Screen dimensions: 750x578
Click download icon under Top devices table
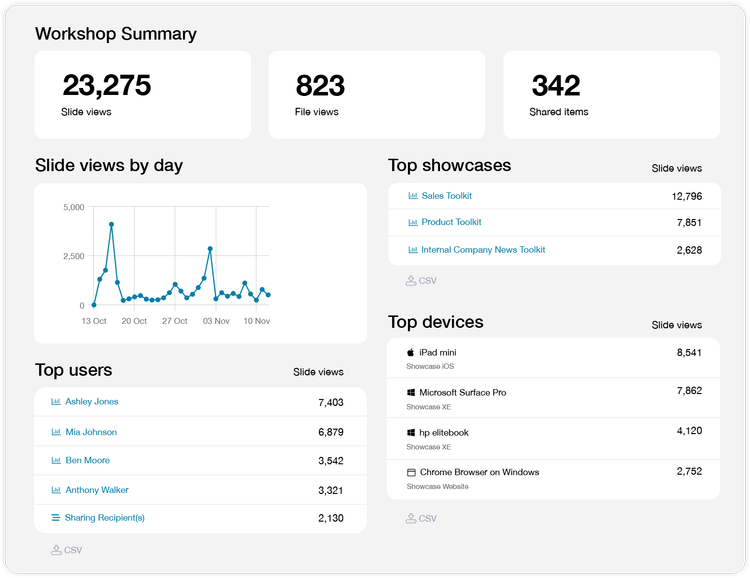point(411,518)
